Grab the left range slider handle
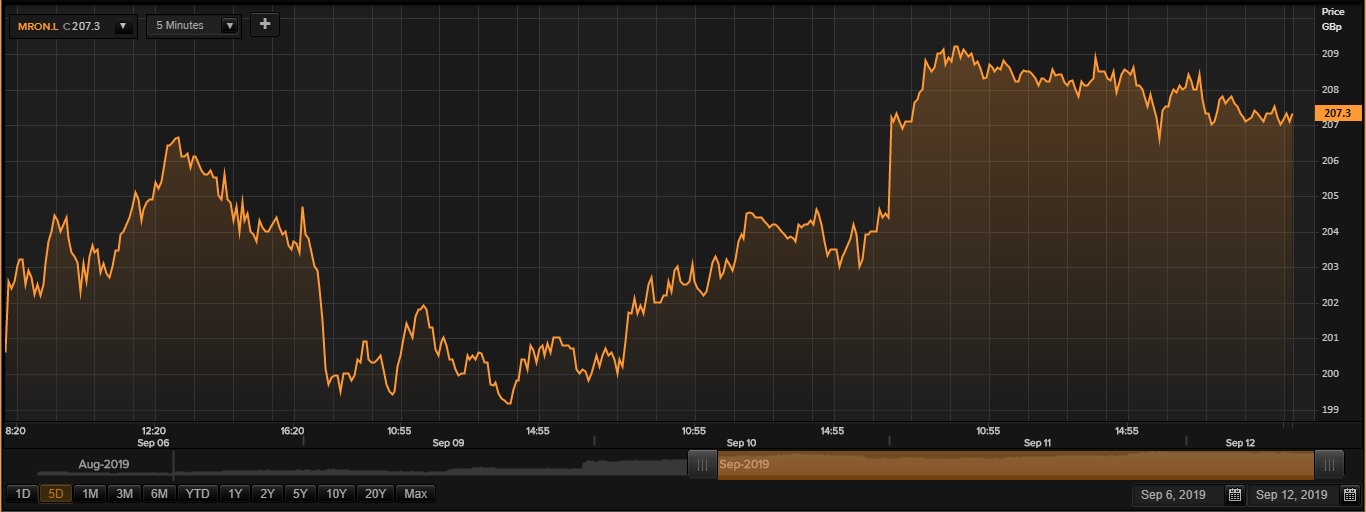 coord(702,464)
